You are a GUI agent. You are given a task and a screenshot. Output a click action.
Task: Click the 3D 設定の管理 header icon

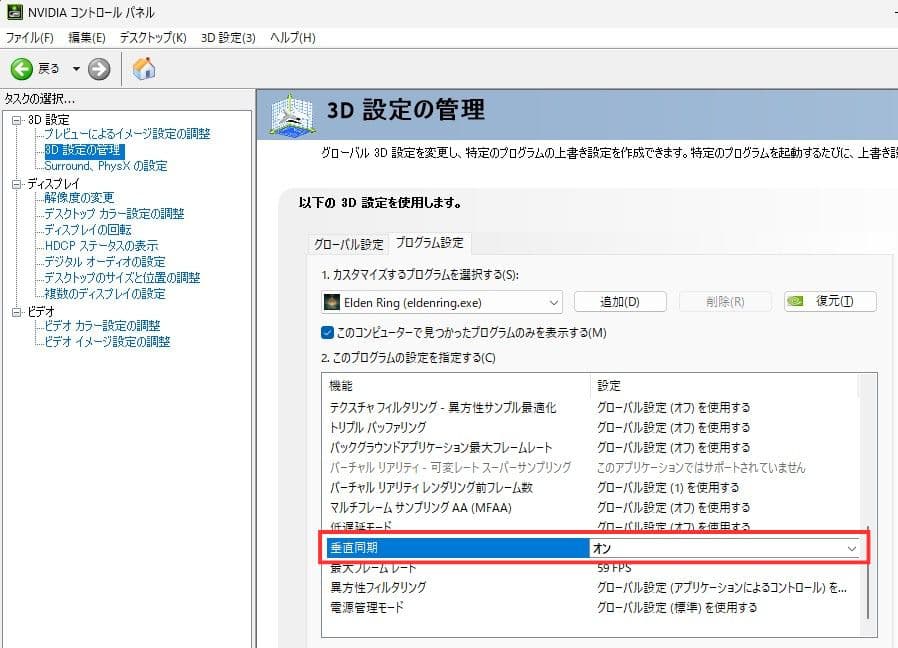coord(292,116)
